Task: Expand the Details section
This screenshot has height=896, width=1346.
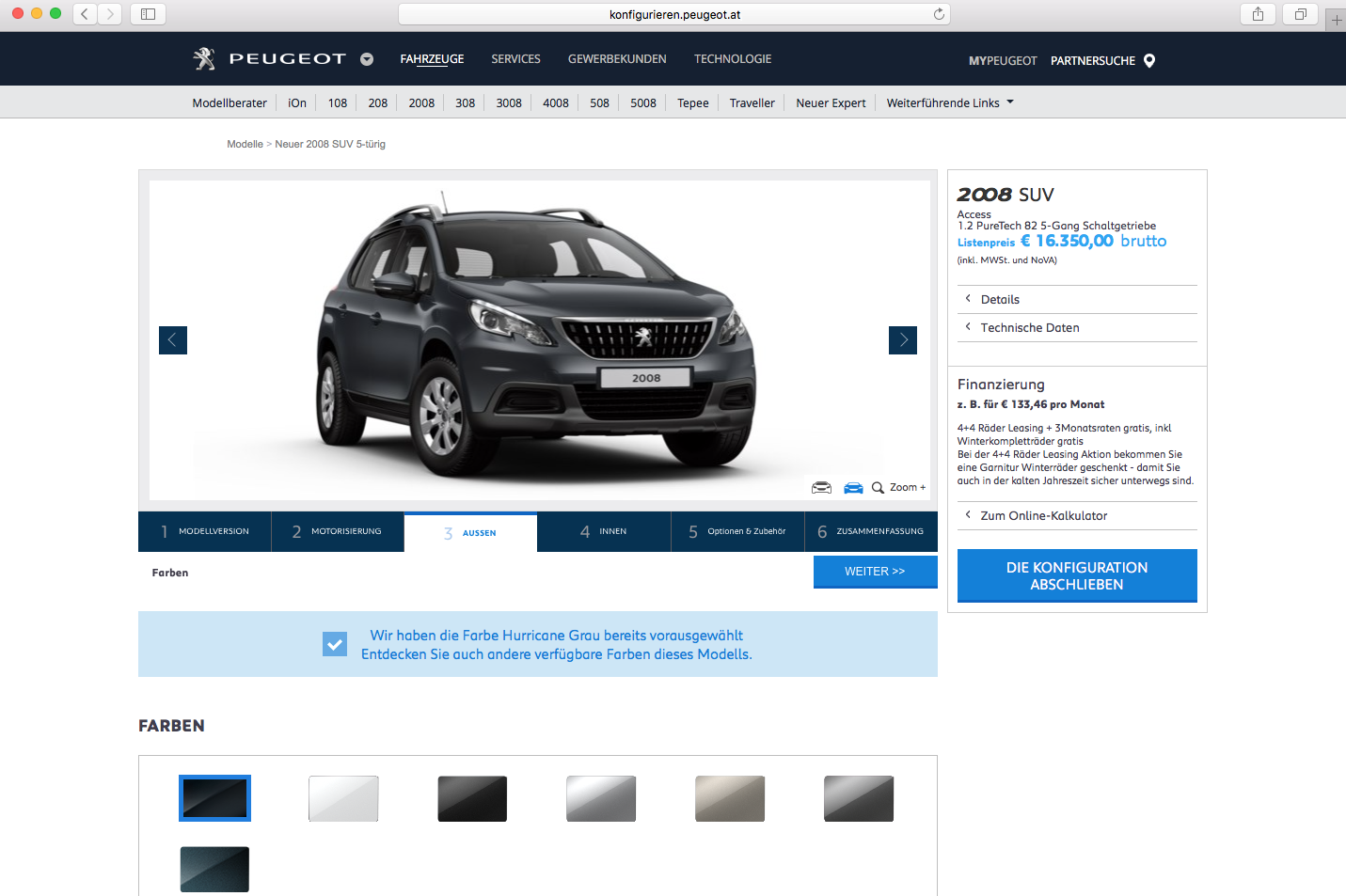Action: 1077,300
